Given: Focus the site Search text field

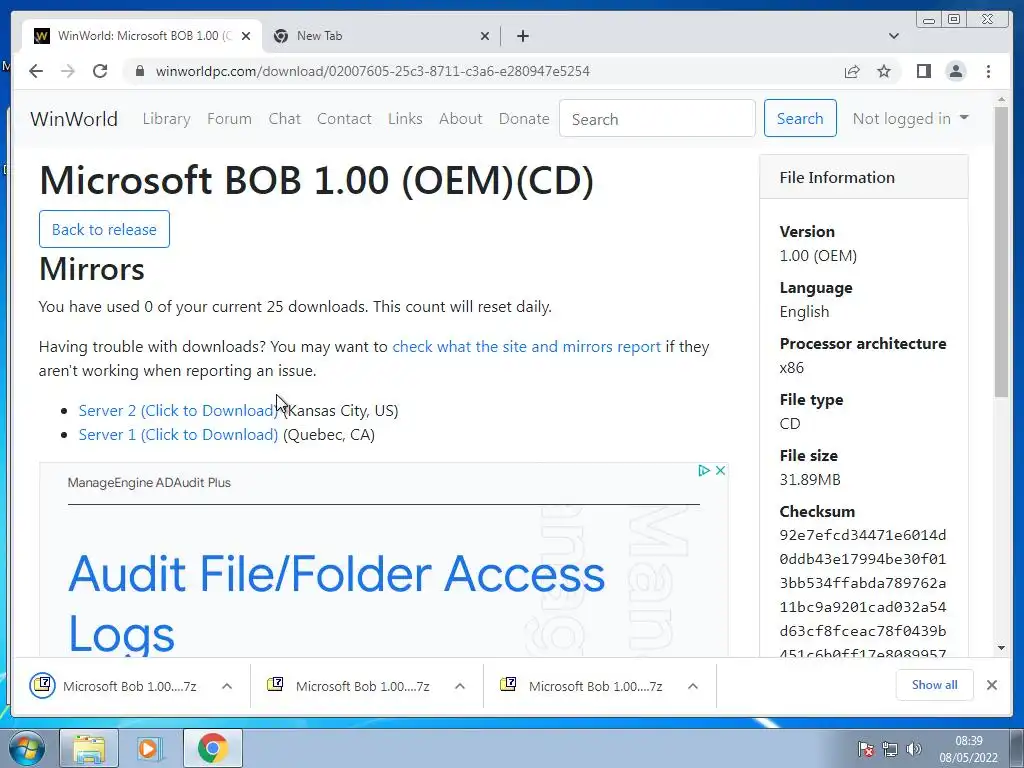Looking at the screenshot, I should tap(657, 119).
